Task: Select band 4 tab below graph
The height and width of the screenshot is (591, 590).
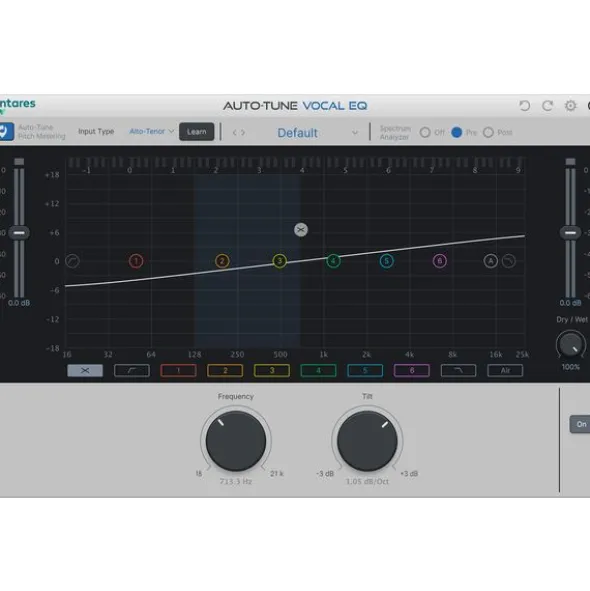Action: pyautogui.click(x=319, y=371)
